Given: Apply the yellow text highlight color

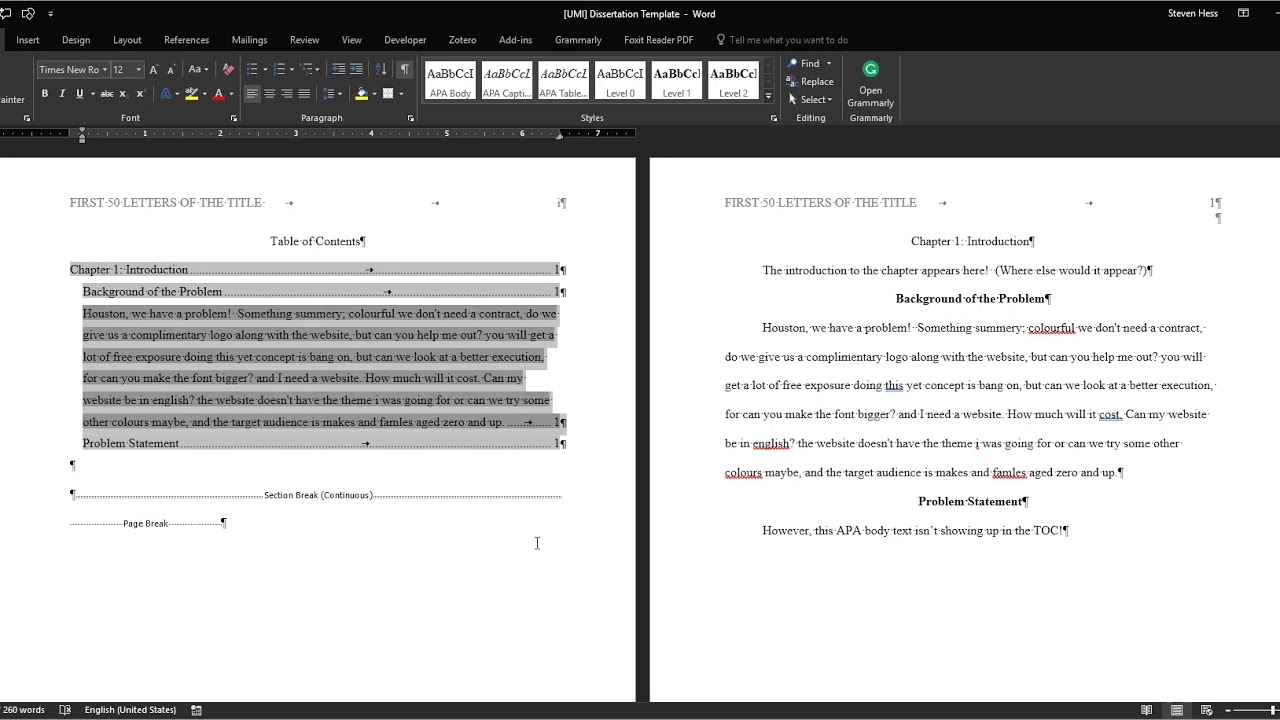Looking at the screenshot, I should click(191, 94).
